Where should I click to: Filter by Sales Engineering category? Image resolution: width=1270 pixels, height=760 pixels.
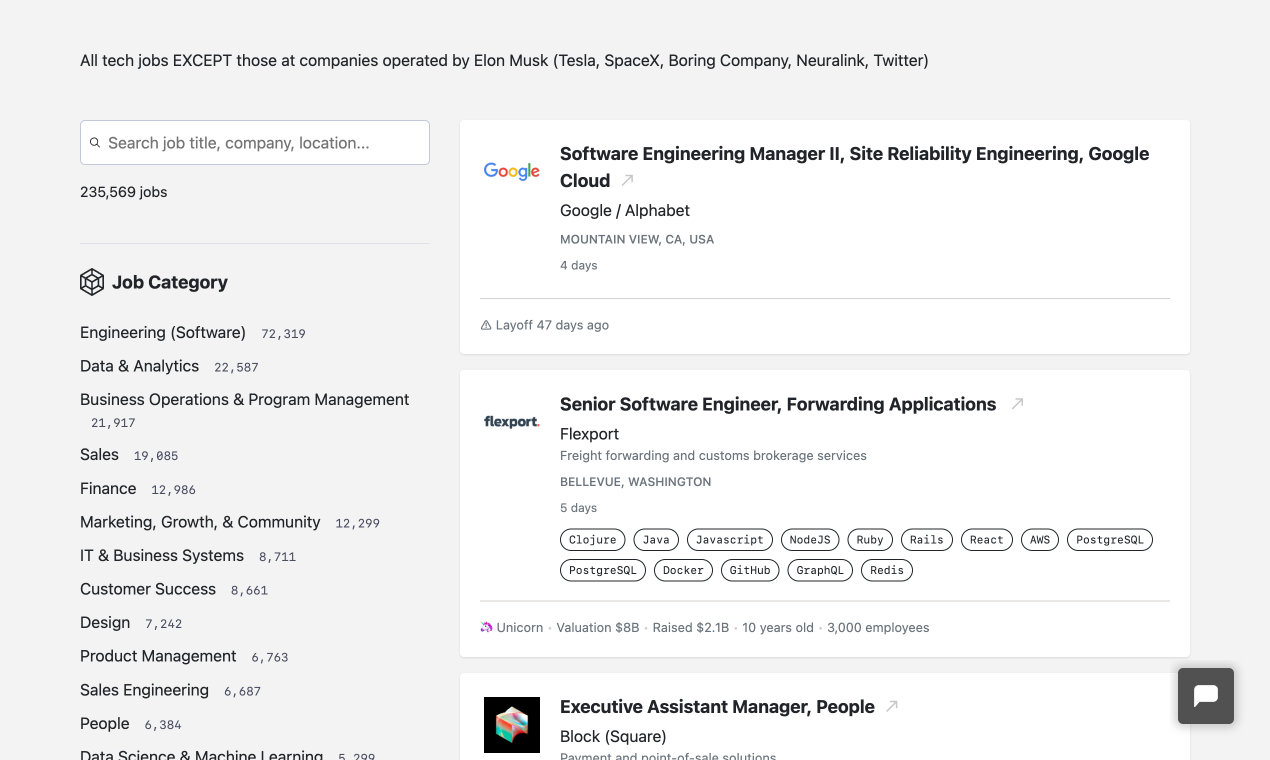click(144, 690)
